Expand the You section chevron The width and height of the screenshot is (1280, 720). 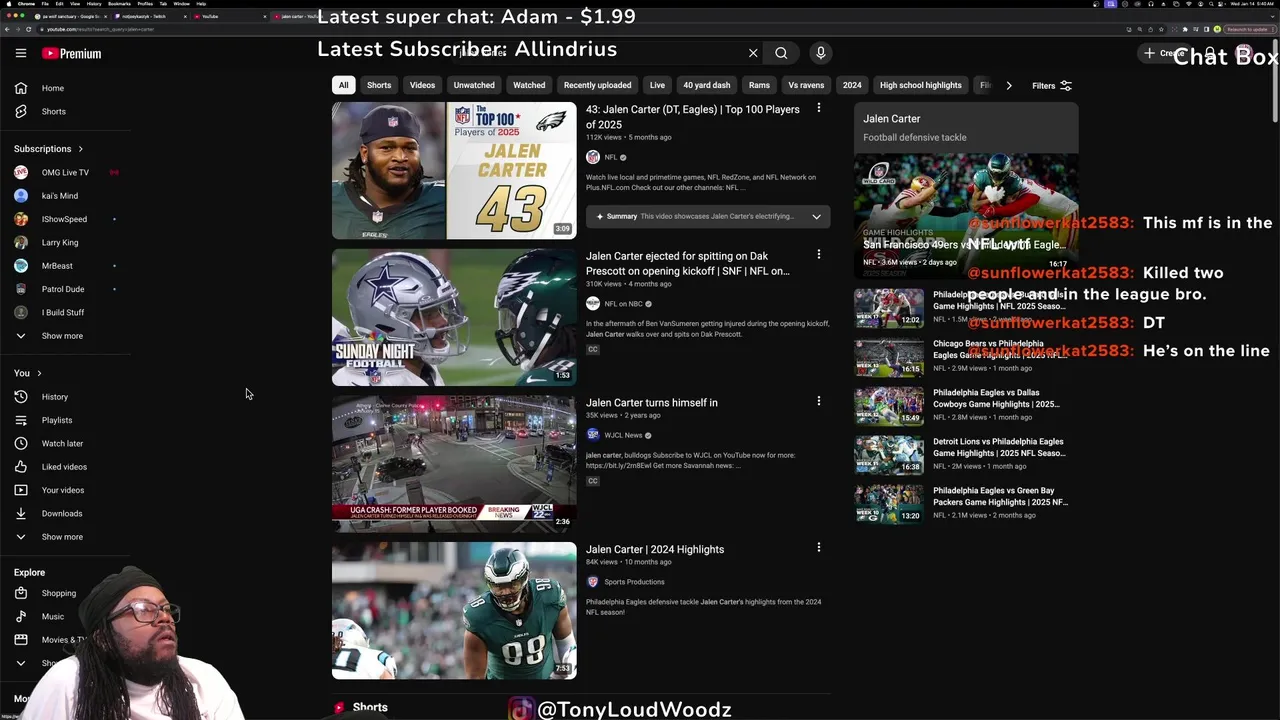tap(39, 373)
